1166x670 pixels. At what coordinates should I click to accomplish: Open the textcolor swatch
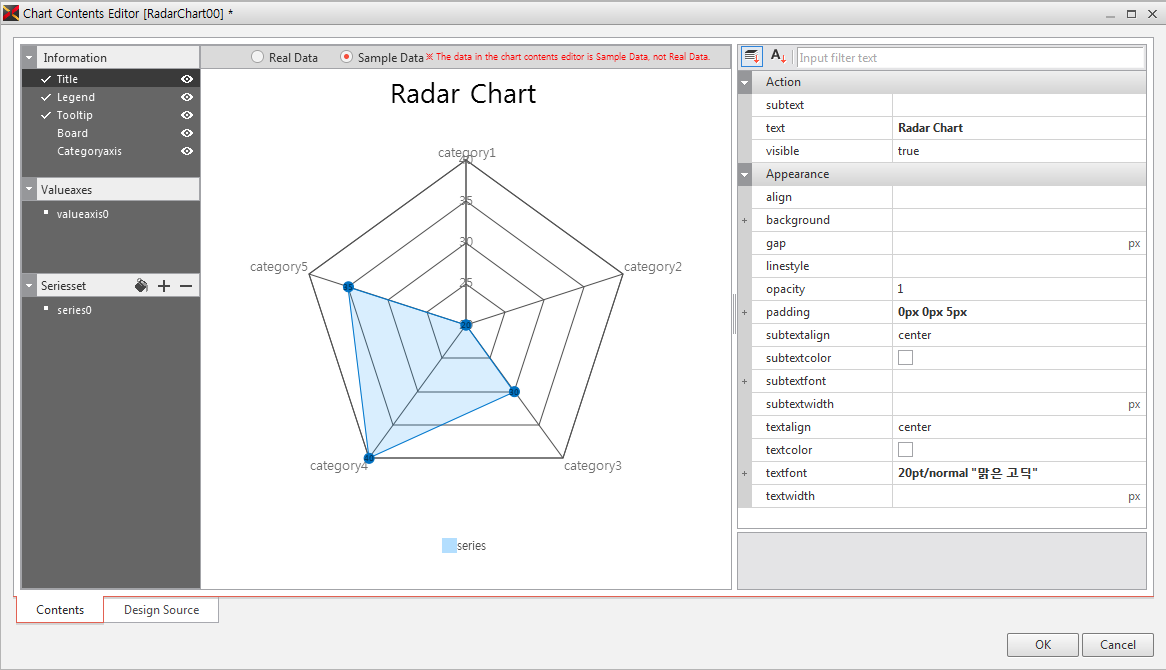pos(906,450)
